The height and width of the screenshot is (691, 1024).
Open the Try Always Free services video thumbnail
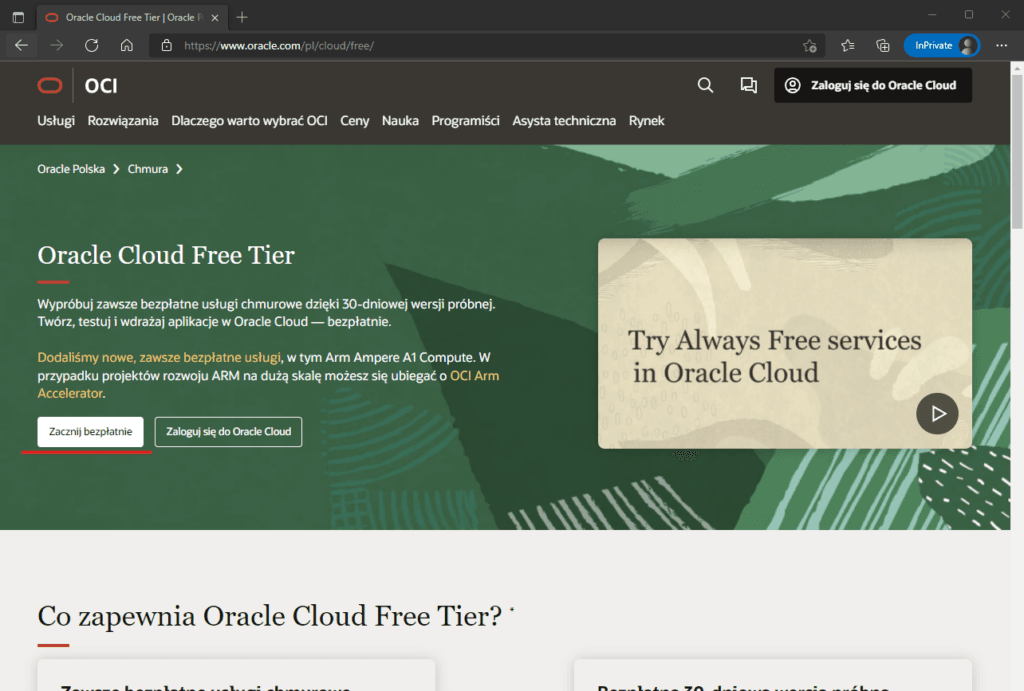coord(785,344)
